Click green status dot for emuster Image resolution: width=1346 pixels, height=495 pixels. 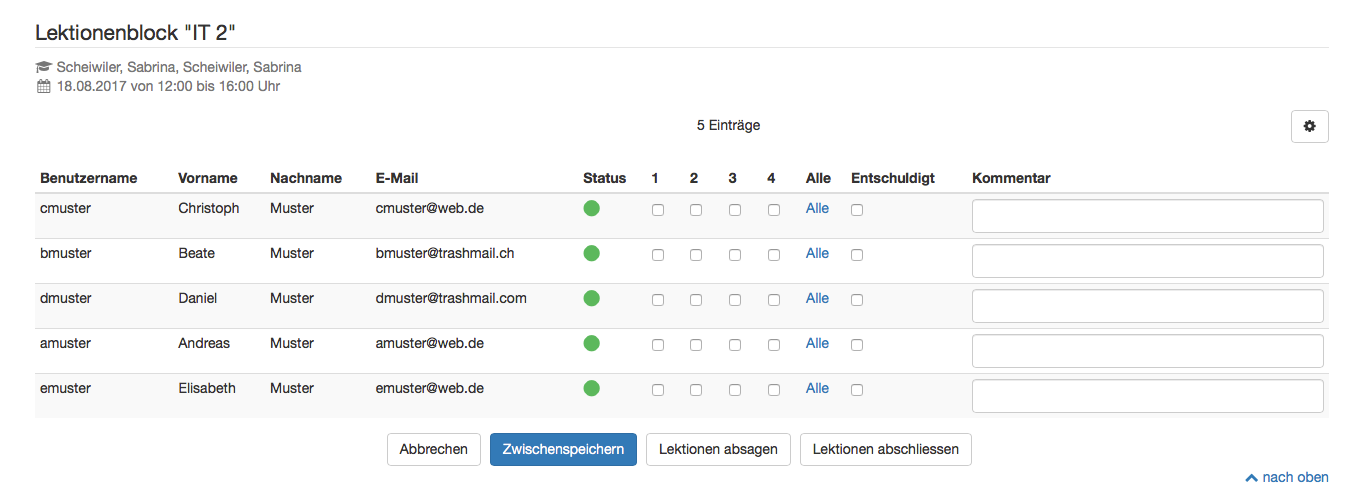(591, 389)
